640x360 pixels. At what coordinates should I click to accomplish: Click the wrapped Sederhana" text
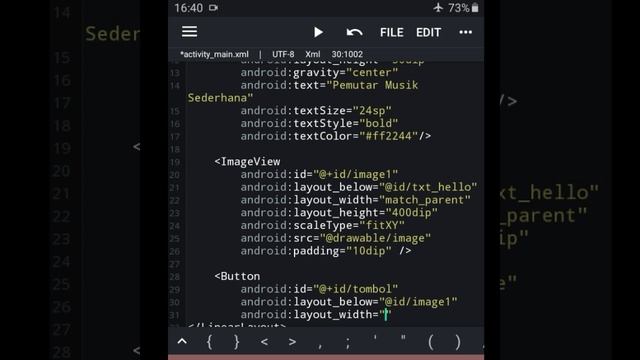click(220, 98)
